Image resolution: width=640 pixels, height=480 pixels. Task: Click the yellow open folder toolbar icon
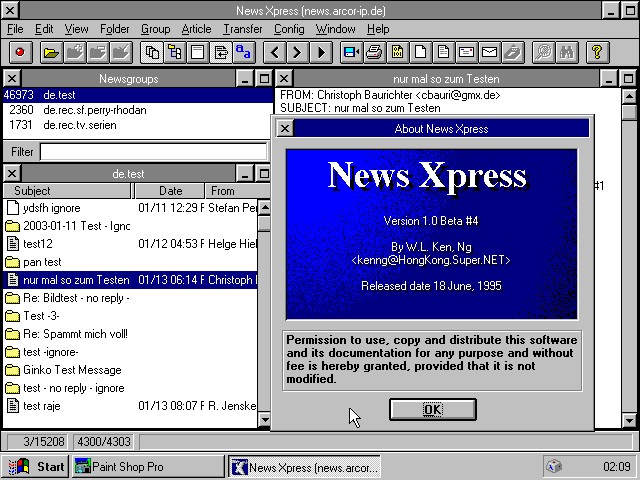[51, 52]
